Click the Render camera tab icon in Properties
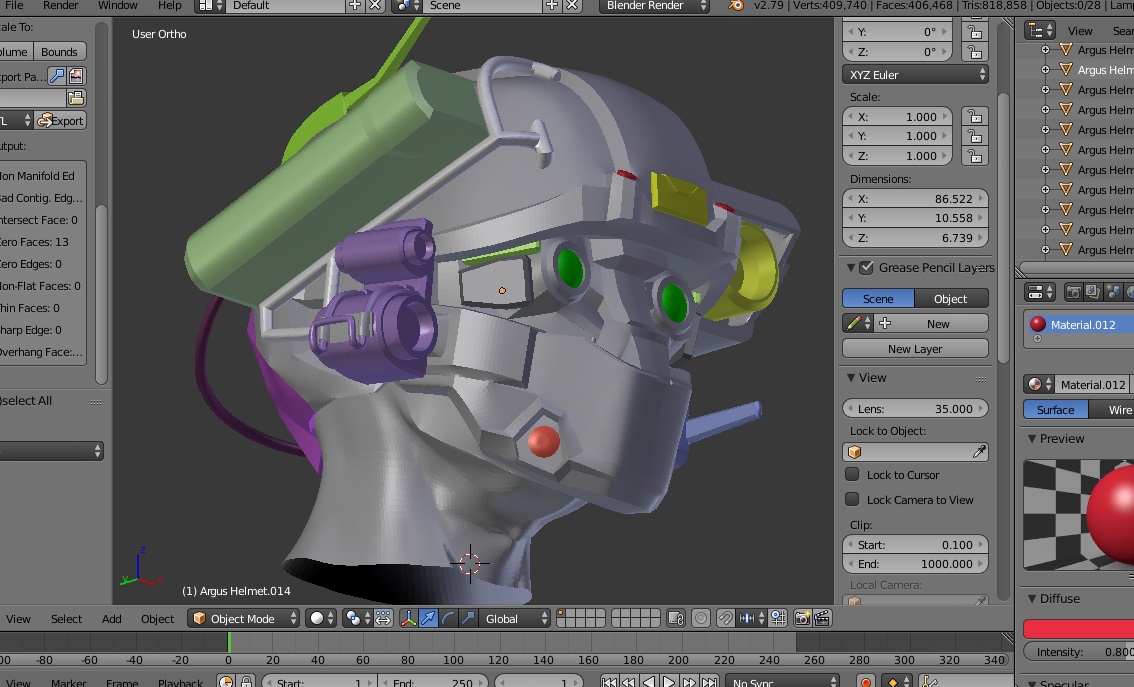Image resolution: width=1134 pixels, height=687 pixels. point(1073,292)
